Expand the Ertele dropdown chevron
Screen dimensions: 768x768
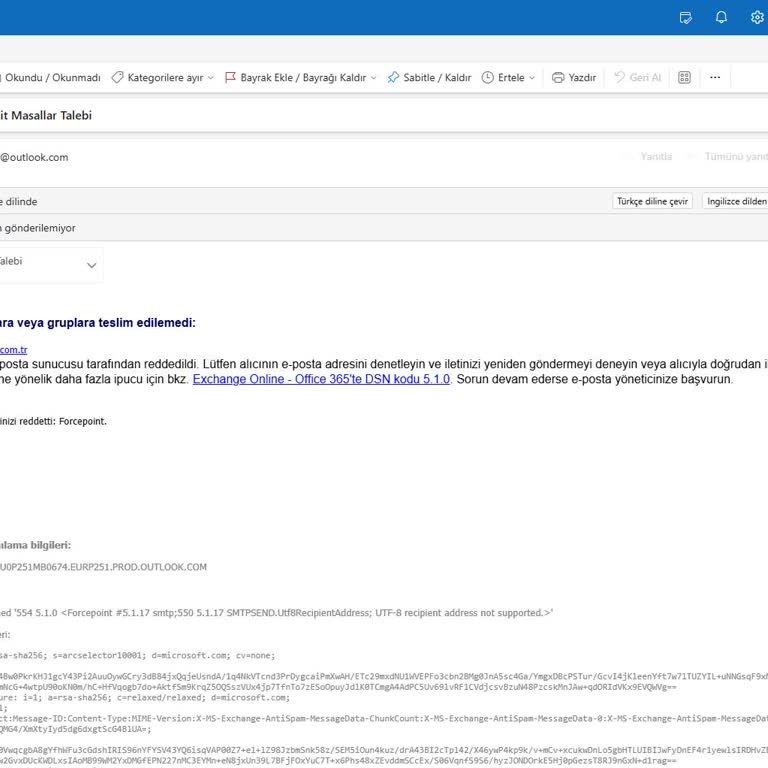tap(532, 78)
